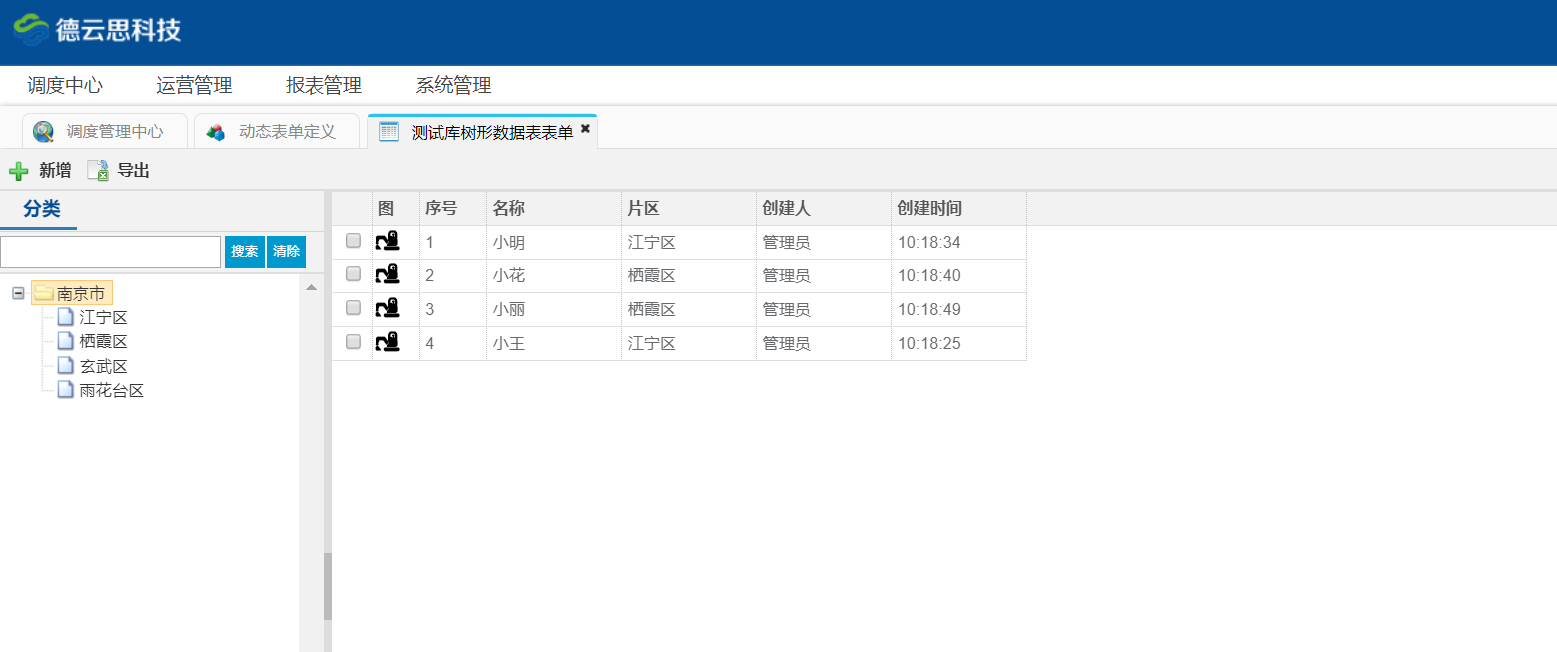The height and width of the screenshot is (652, 1557).
Task: Check the box for row 2 小花
Action: point(353,274)
